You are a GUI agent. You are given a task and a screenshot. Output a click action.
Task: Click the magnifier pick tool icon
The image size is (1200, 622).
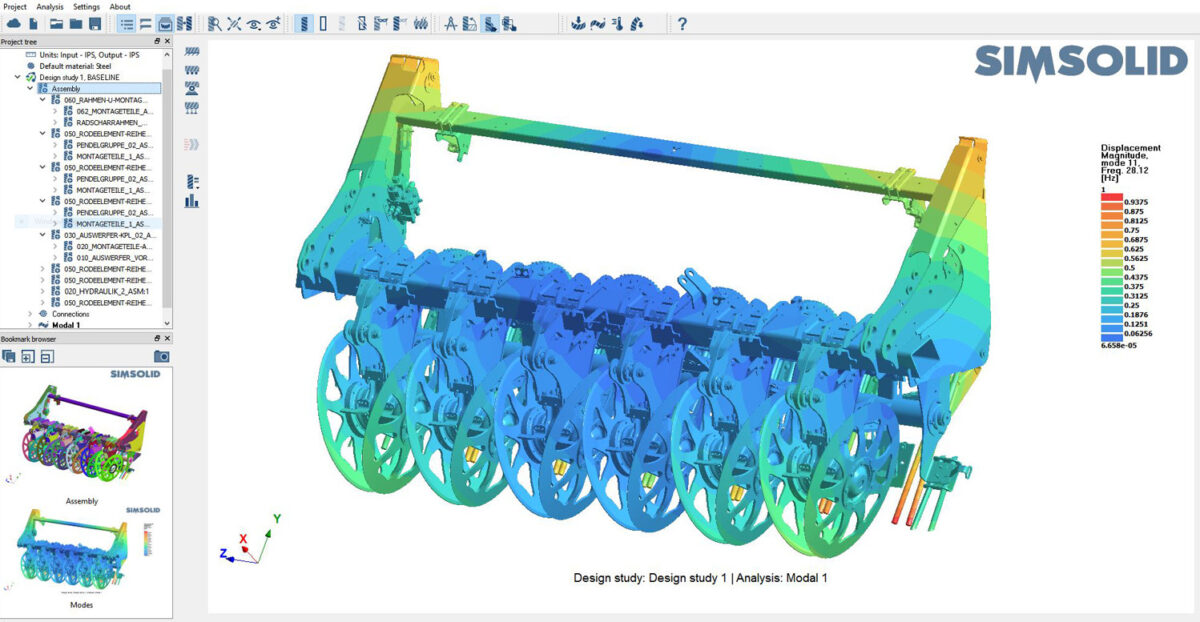tap(214, 23)
